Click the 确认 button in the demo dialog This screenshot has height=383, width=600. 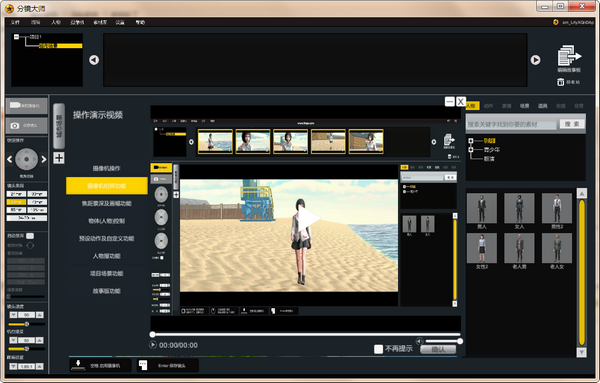click(x=438, y=349)
